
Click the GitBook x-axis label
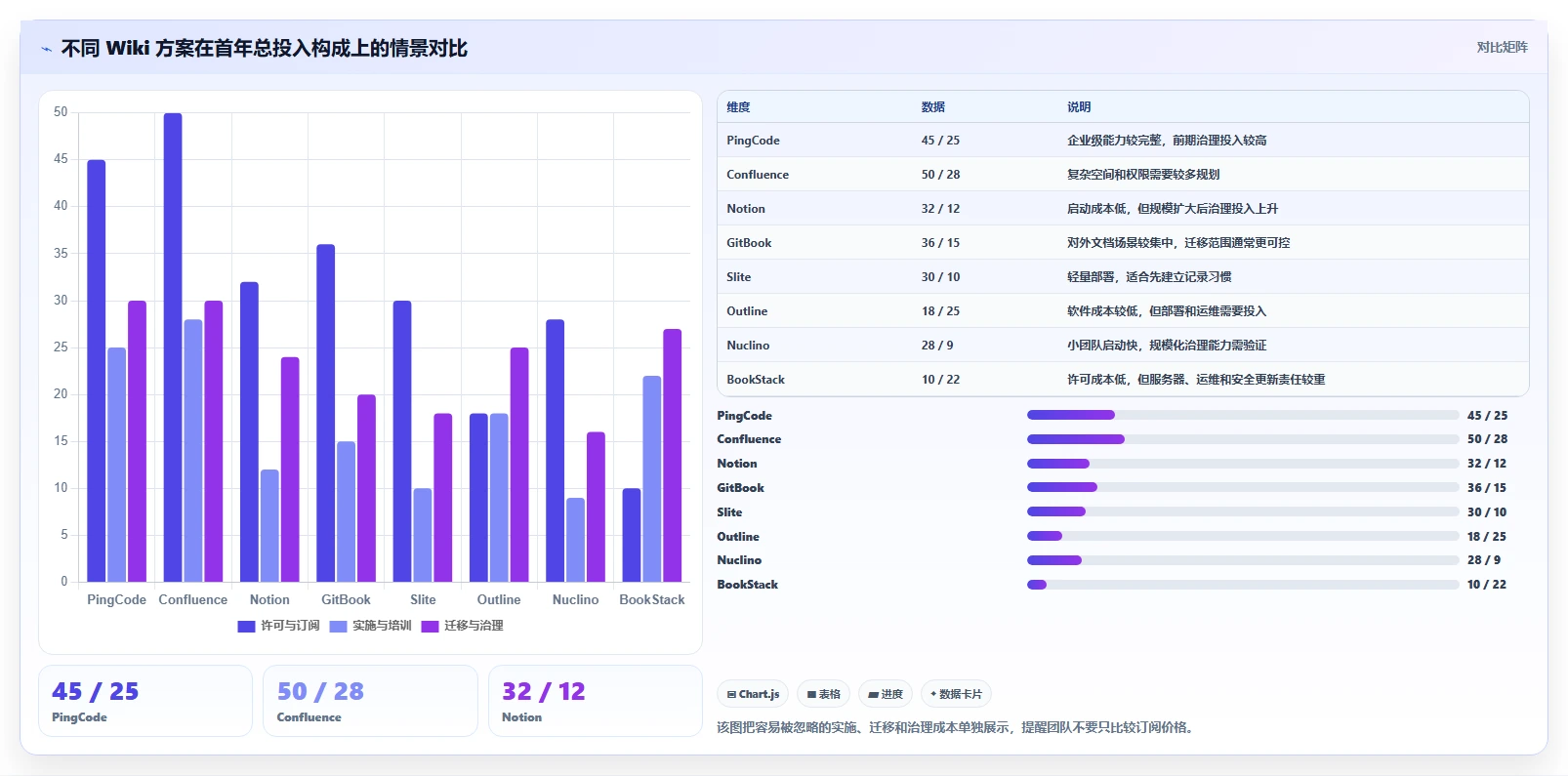pos(346,600)
